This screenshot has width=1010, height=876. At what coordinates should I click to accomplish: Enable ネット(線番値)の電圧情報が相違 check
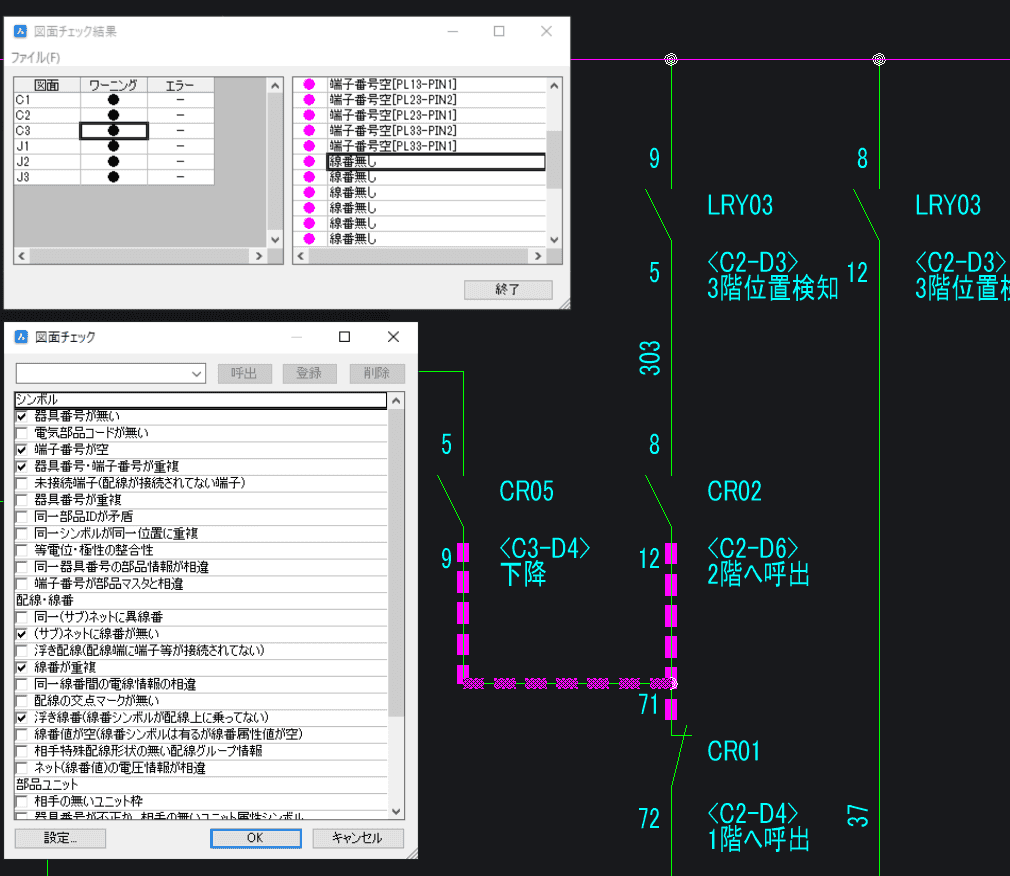(22, 768)
